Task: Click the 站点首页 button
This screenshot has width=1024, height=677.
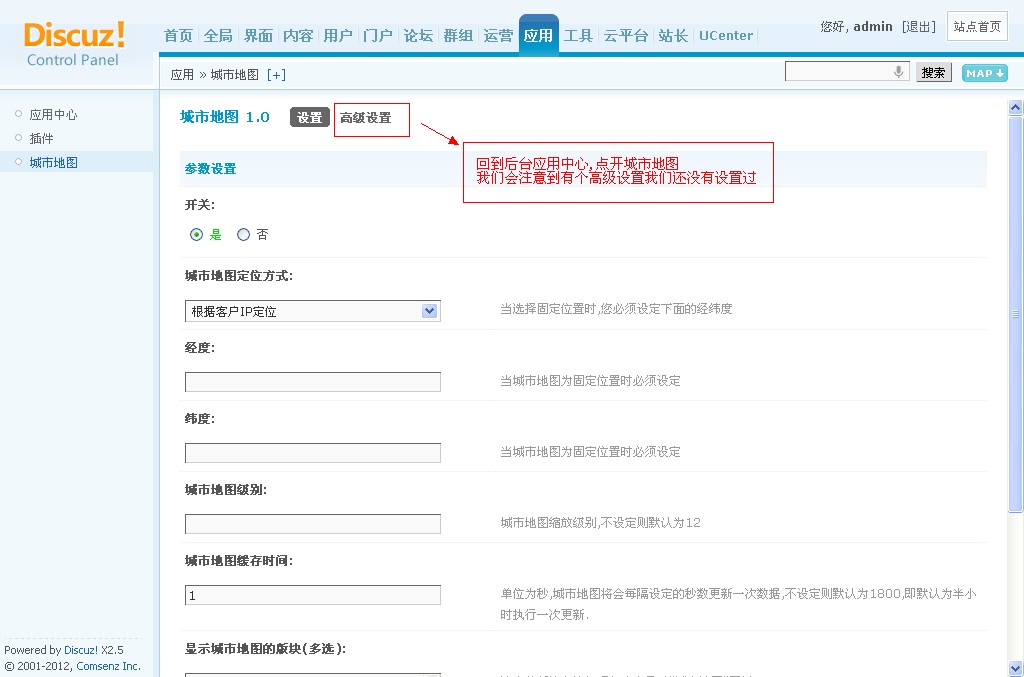Action: tap(977, 27)
